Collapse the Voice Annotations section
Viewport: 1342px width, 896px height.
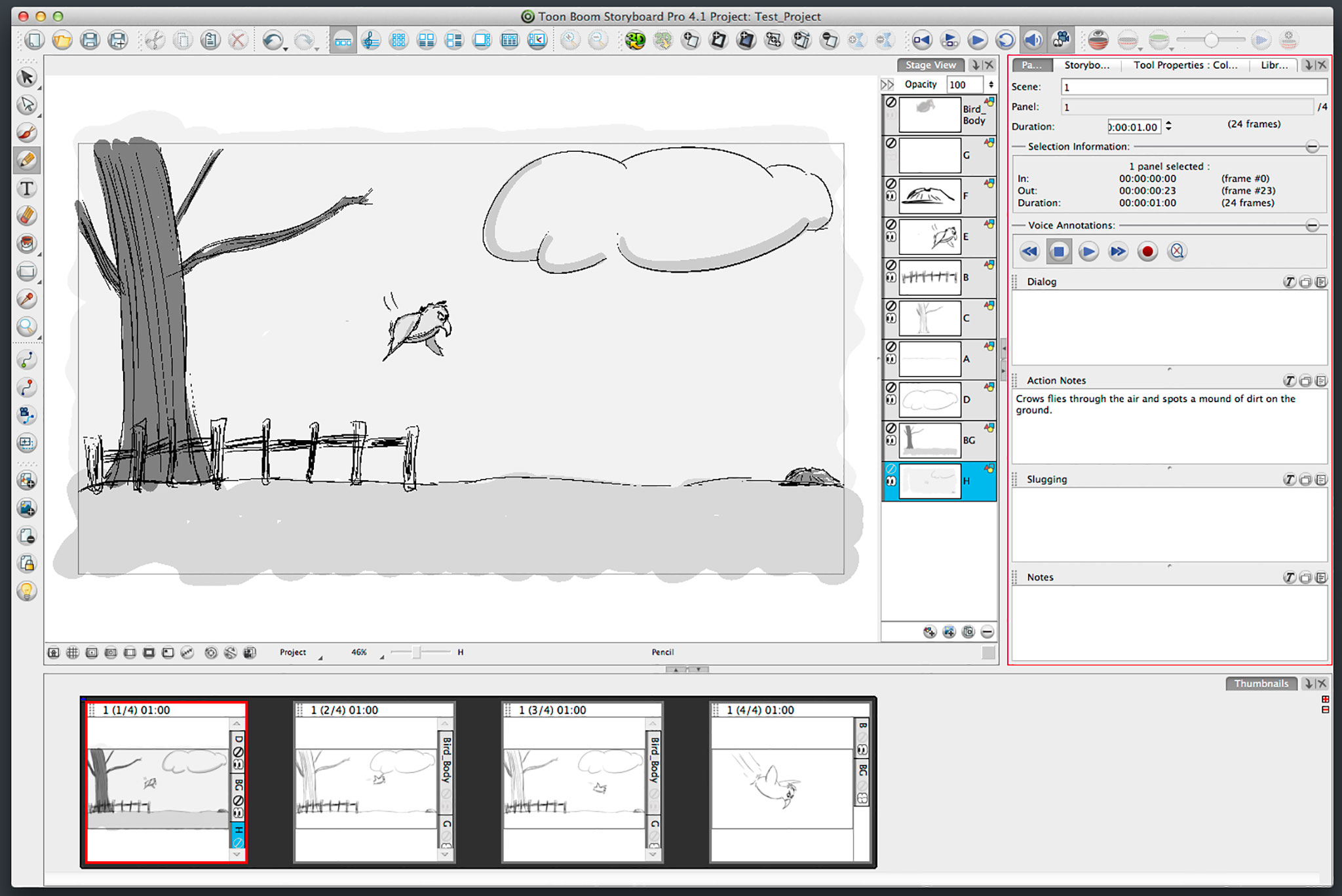click(x=1312, y=225)
